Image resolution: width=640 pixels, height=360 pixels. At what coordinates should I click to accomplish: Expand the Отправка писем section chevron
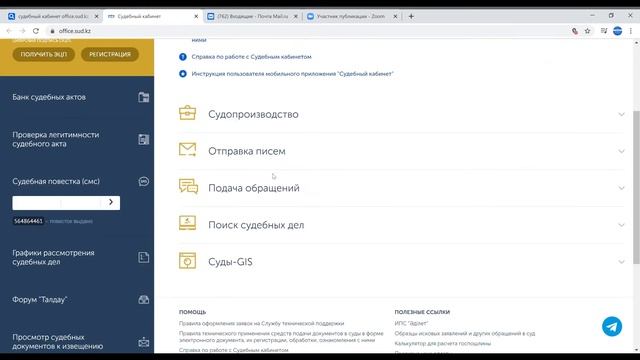621,151
